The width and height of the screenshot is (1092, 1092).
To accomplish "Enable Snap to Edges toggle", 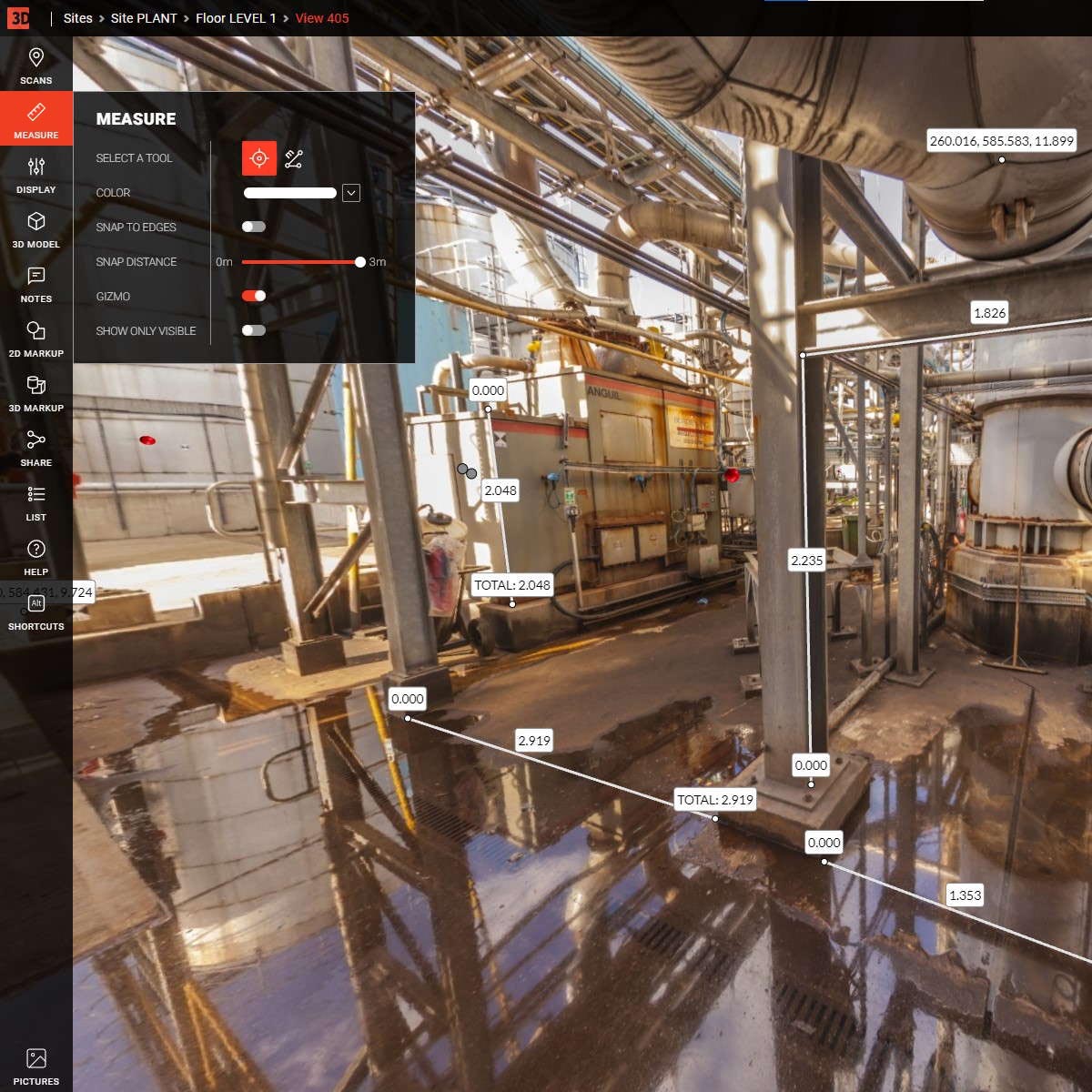I will (254, 227).
